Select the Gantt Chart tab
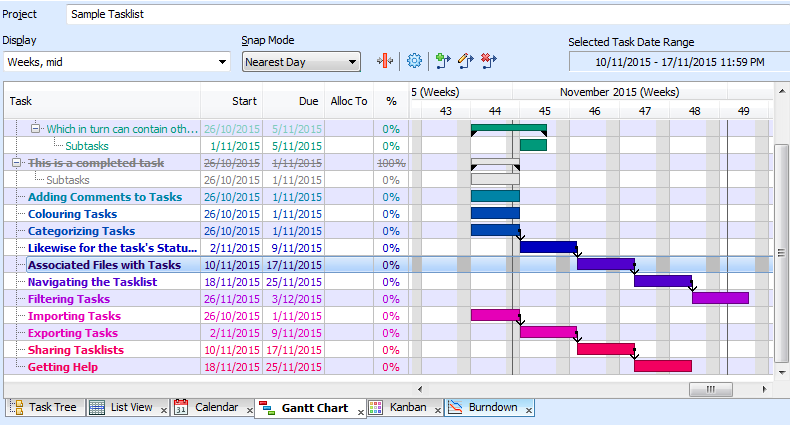The image size is (790, 425). tap(310, 408)
